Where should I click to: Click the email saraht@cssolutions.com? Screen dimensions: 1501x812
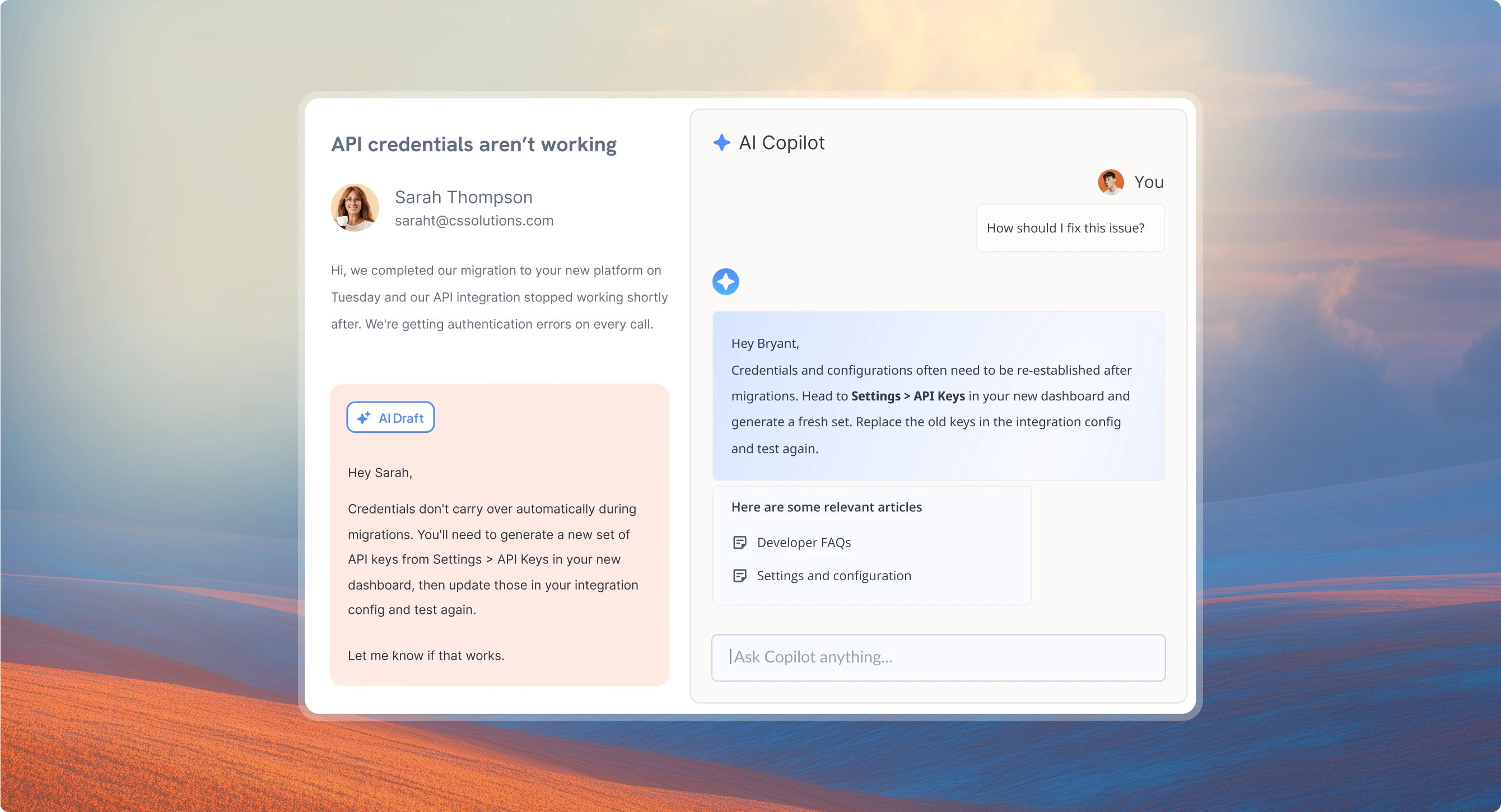tap(474, 221)
